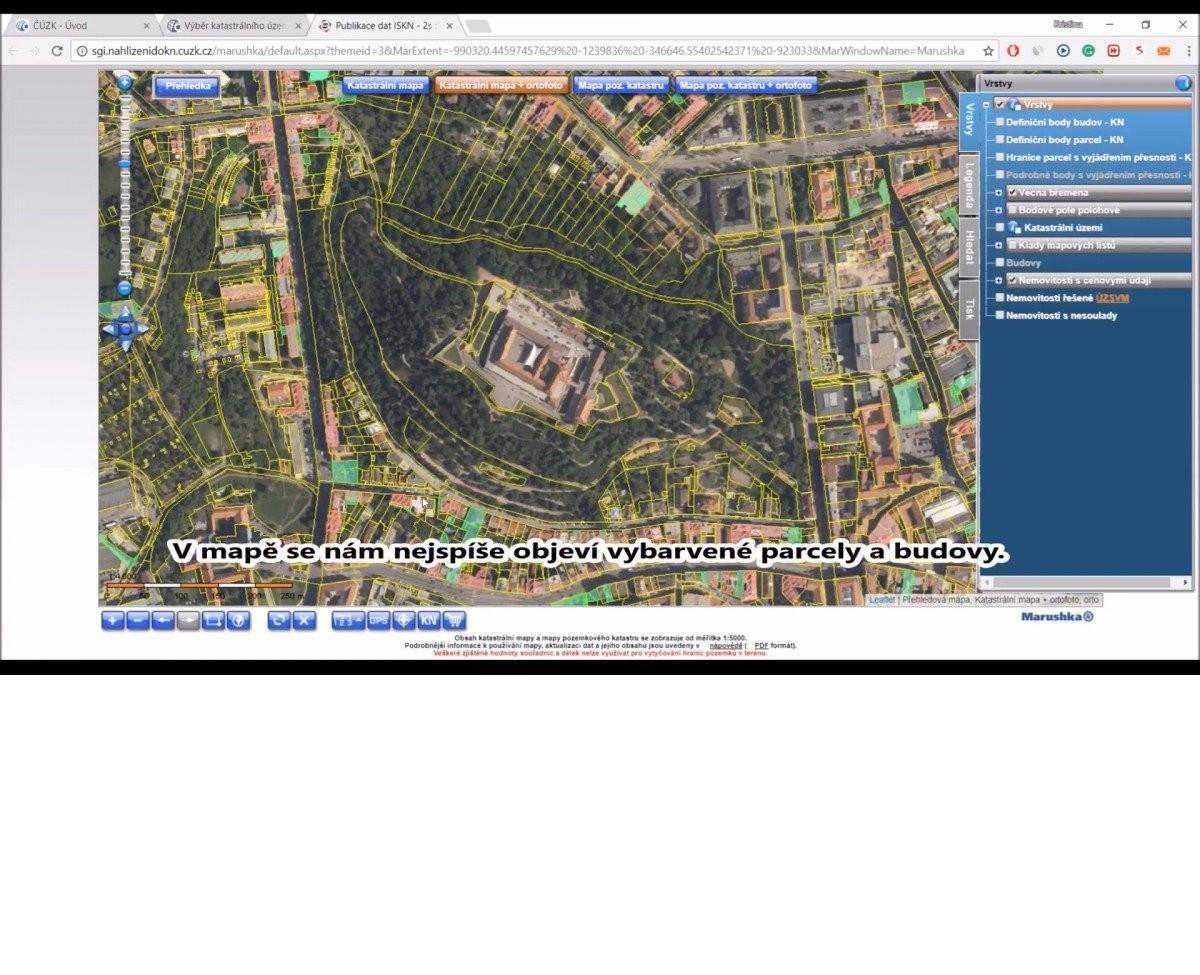
Task: Open the Chrome menu with three dots
Action: [x=1188, y=51]
